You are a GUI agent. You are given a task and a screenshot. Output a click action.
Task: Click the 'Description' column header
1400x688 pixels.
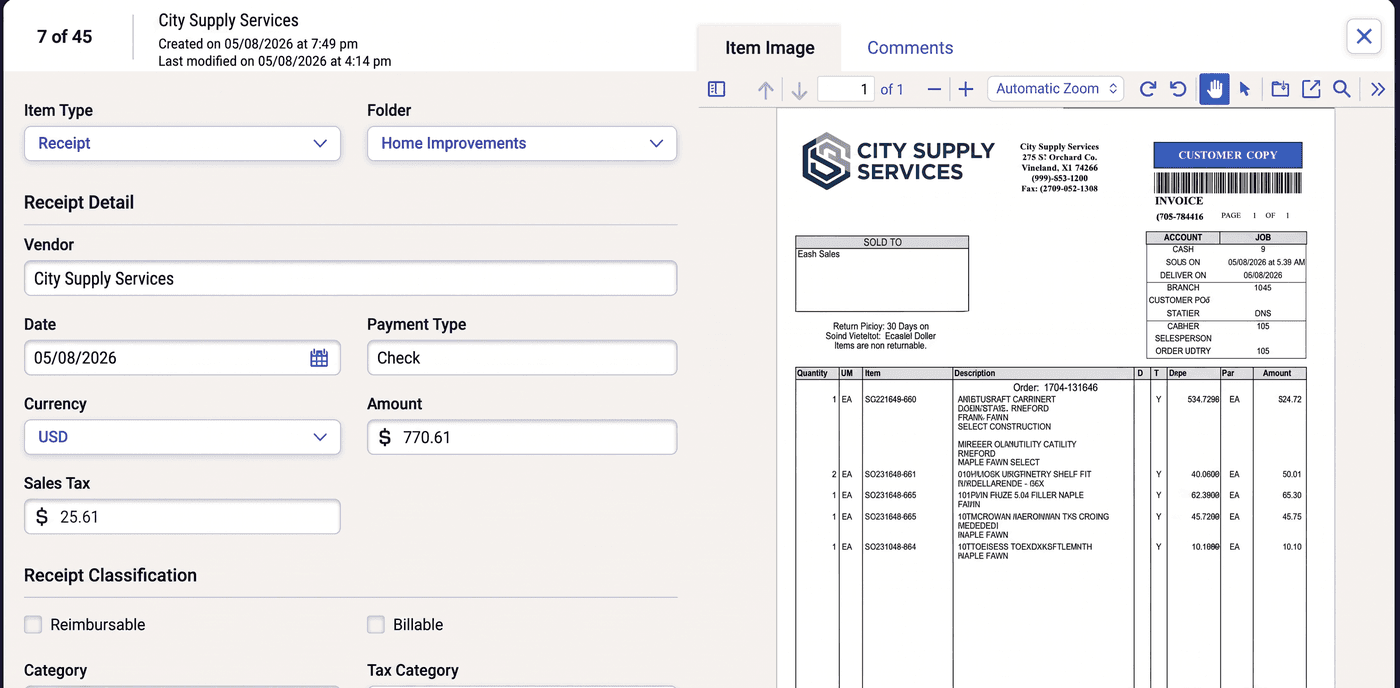click(975, 373)
